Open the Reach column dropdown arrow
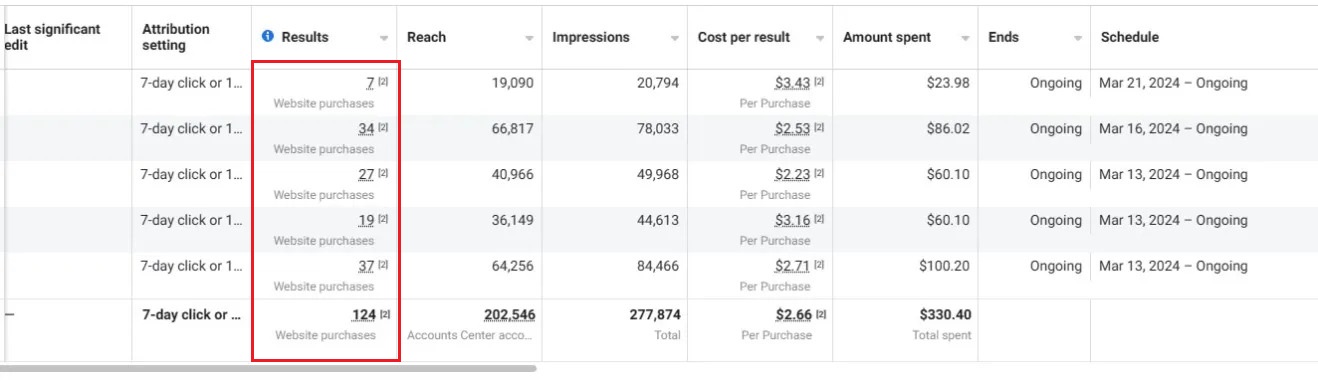The height and width of the screenshot is (387, 1318). pyautogui.click(x=530, y=38)
